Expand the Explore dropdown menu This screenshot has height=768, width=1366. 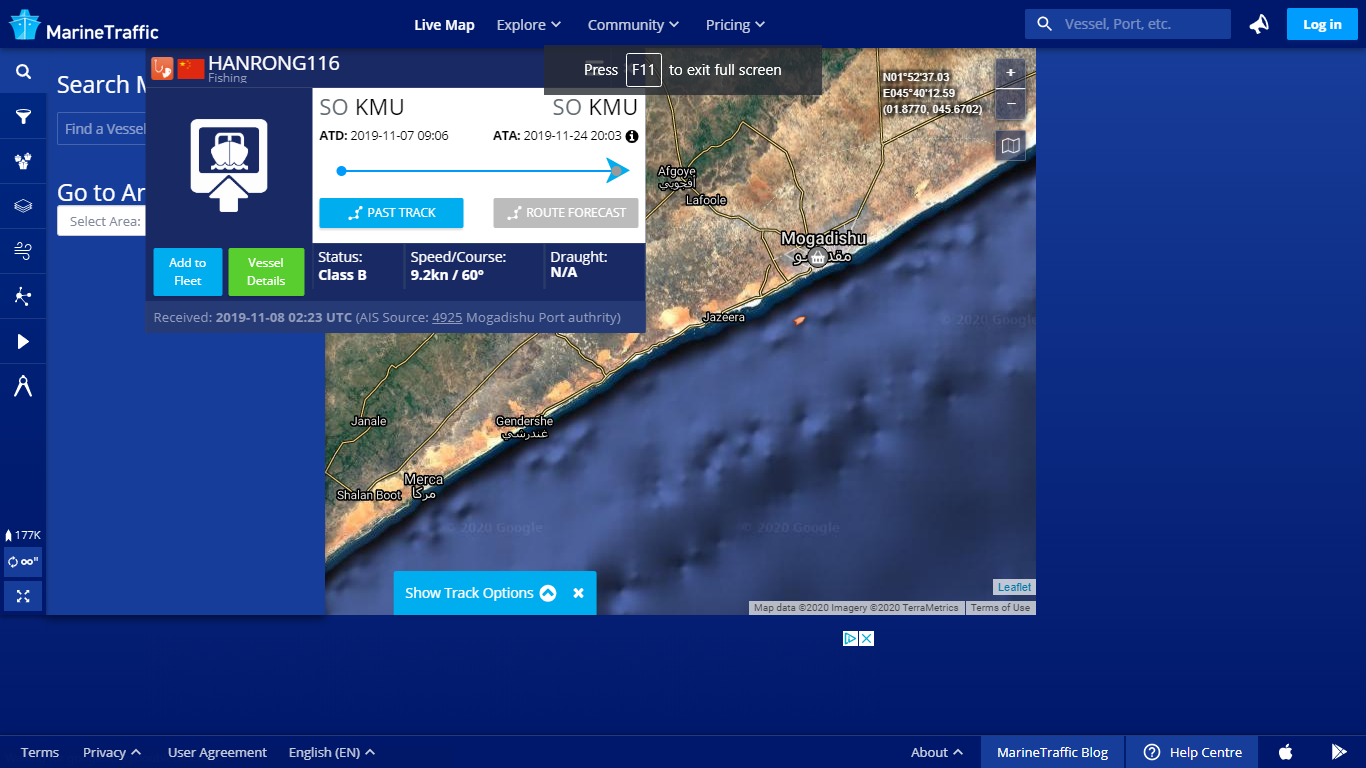click(x=529, y=25)
